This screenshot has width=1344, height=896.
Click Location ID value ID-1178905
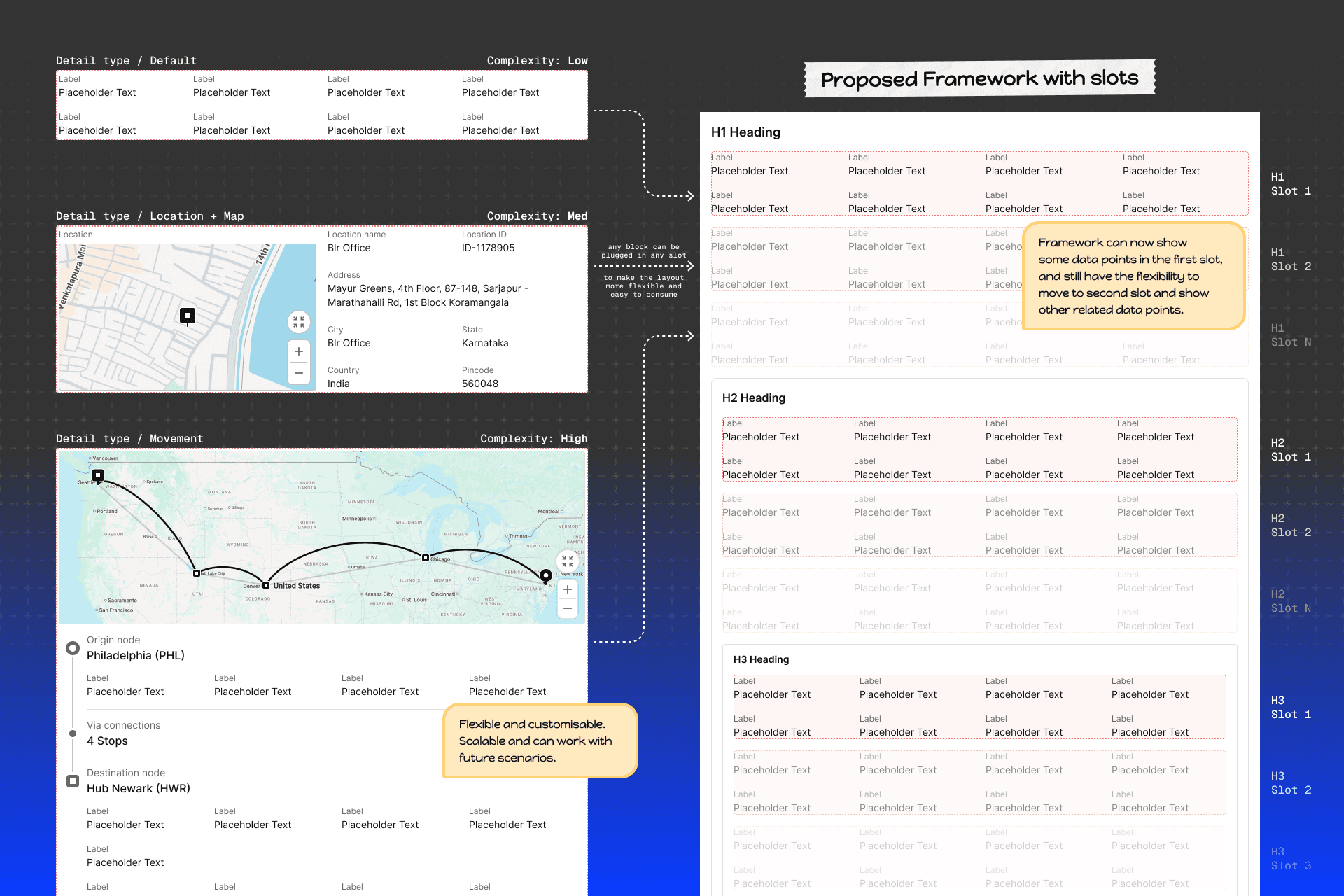(488, 248)
